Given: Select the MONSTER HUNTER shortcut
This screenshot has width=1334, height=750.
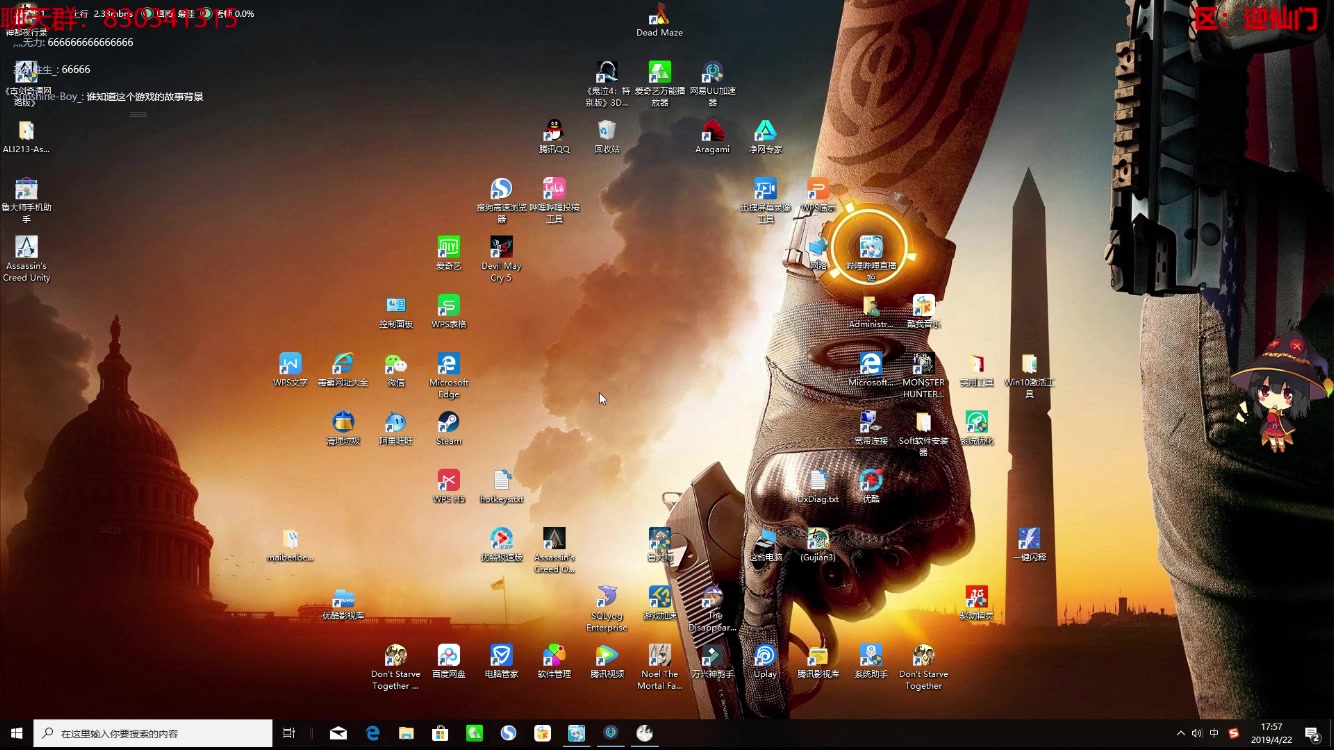Looking at the screenshot, I should pyautogui.click(x=923, y=376).
